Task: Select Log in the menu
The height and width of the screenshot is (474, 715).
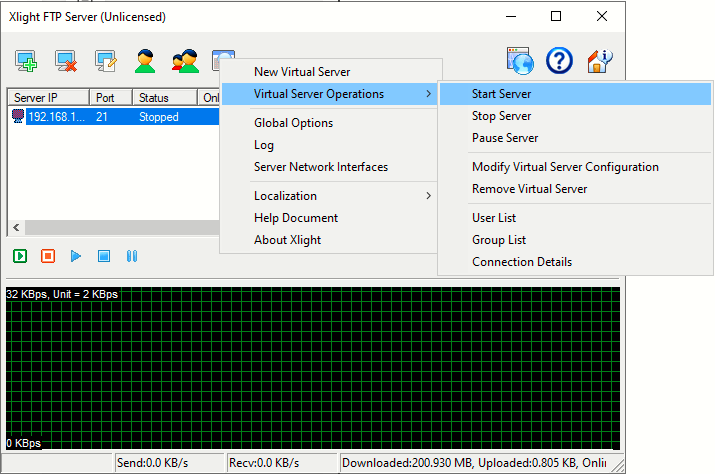Action: coord(328,145)
